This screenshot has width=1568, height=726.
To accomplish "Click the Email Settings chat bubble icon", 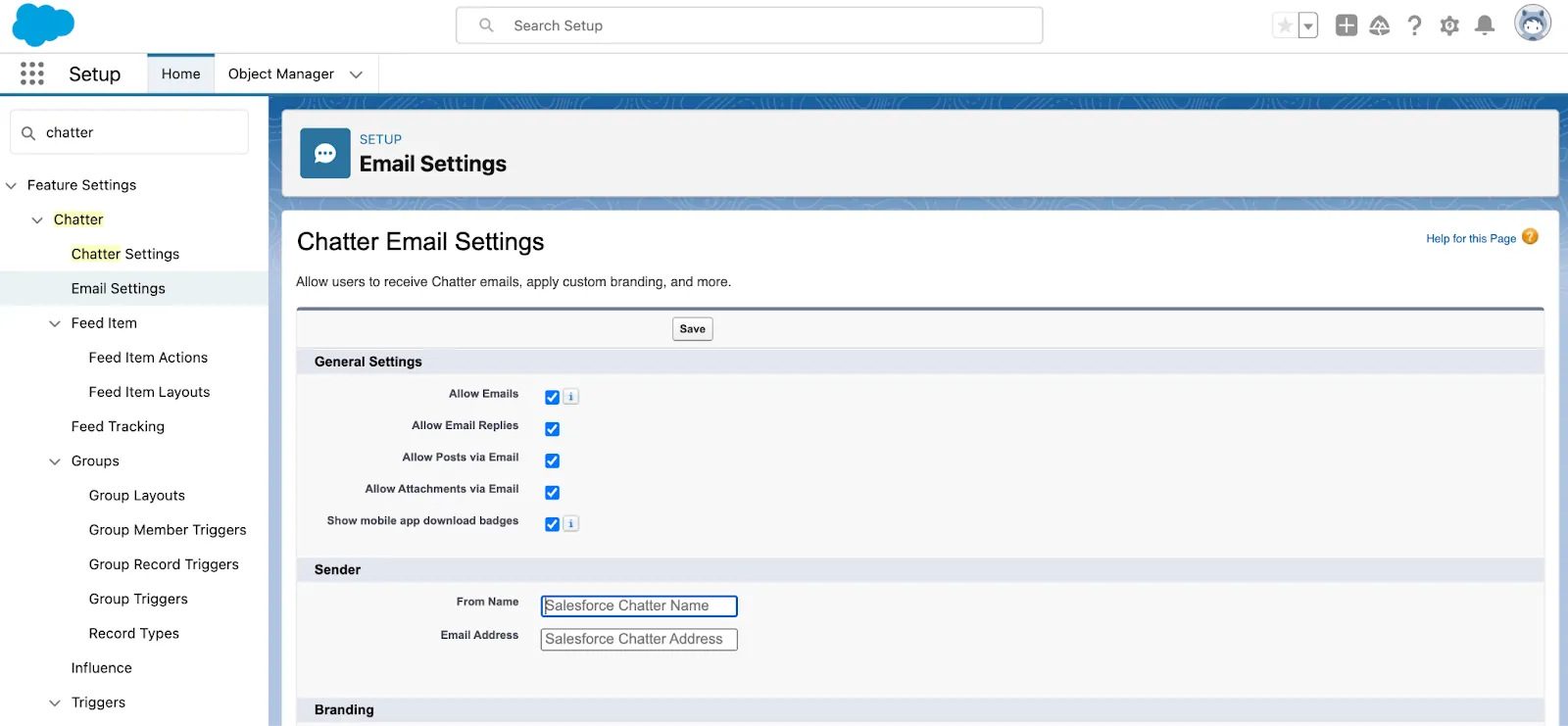I will (x=325, y=153).
